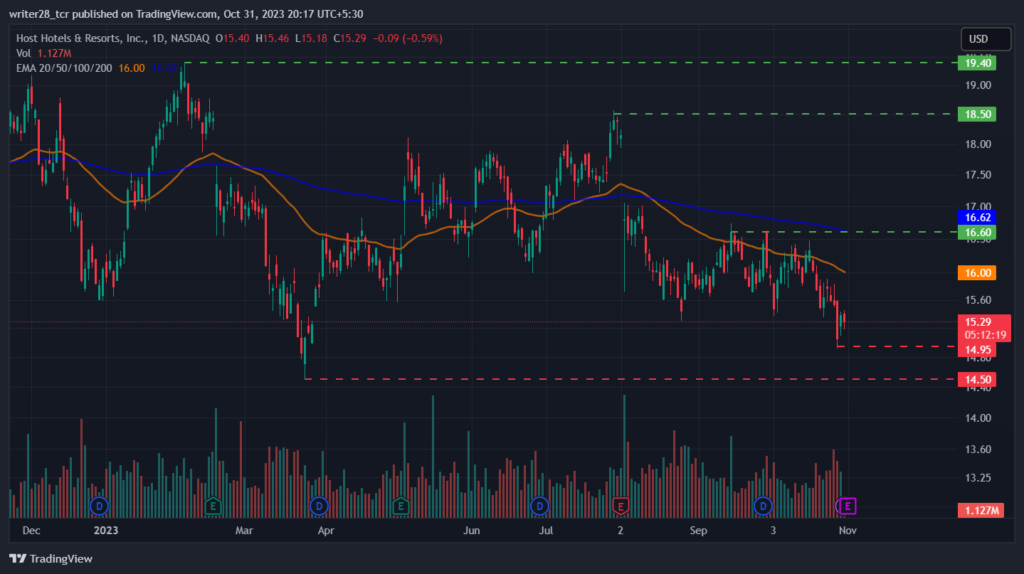
Task: Click the red earnings marker above August 2
Action: click(x=620, y=505)
